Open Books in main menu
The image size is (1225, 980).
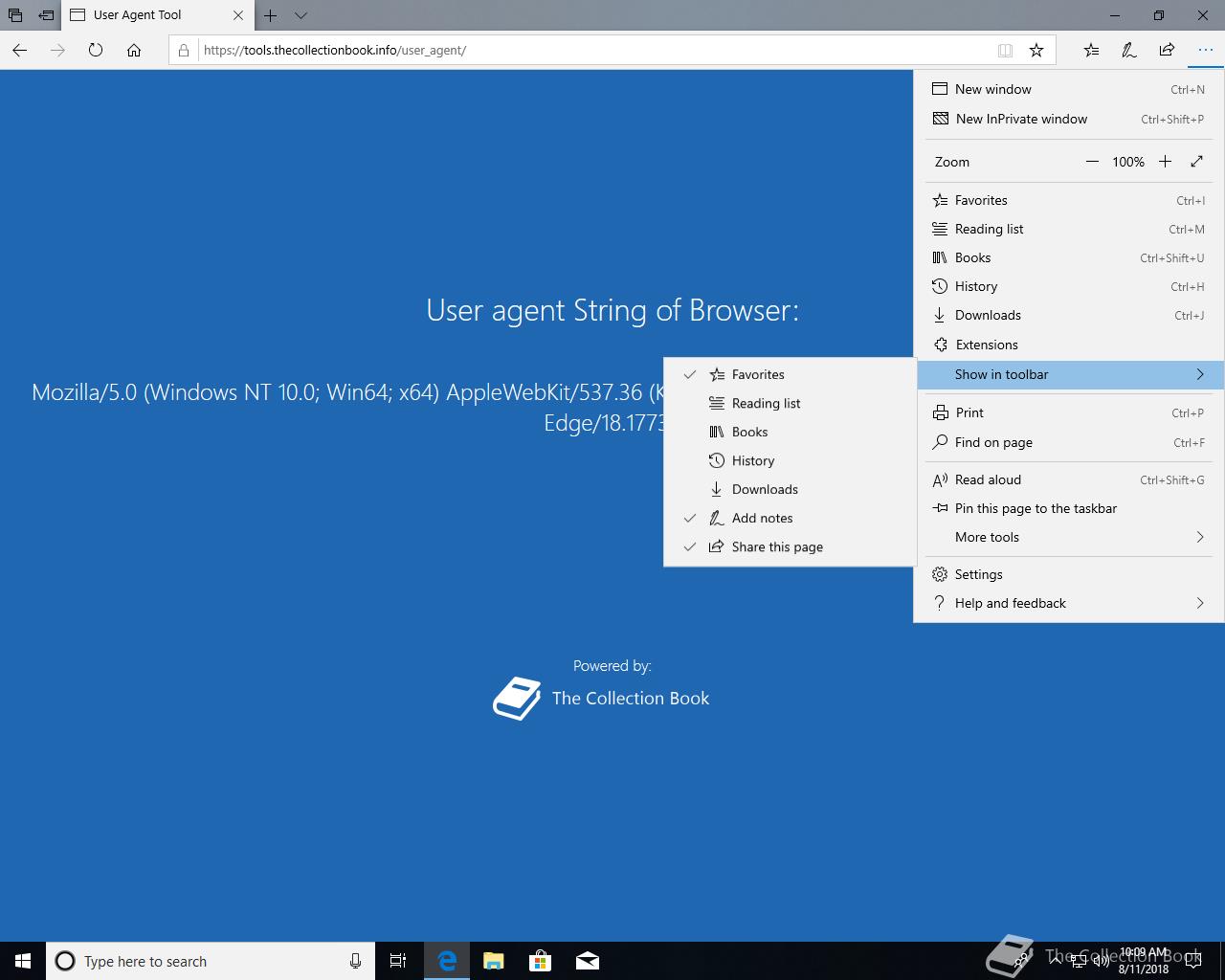point(1068,257)
